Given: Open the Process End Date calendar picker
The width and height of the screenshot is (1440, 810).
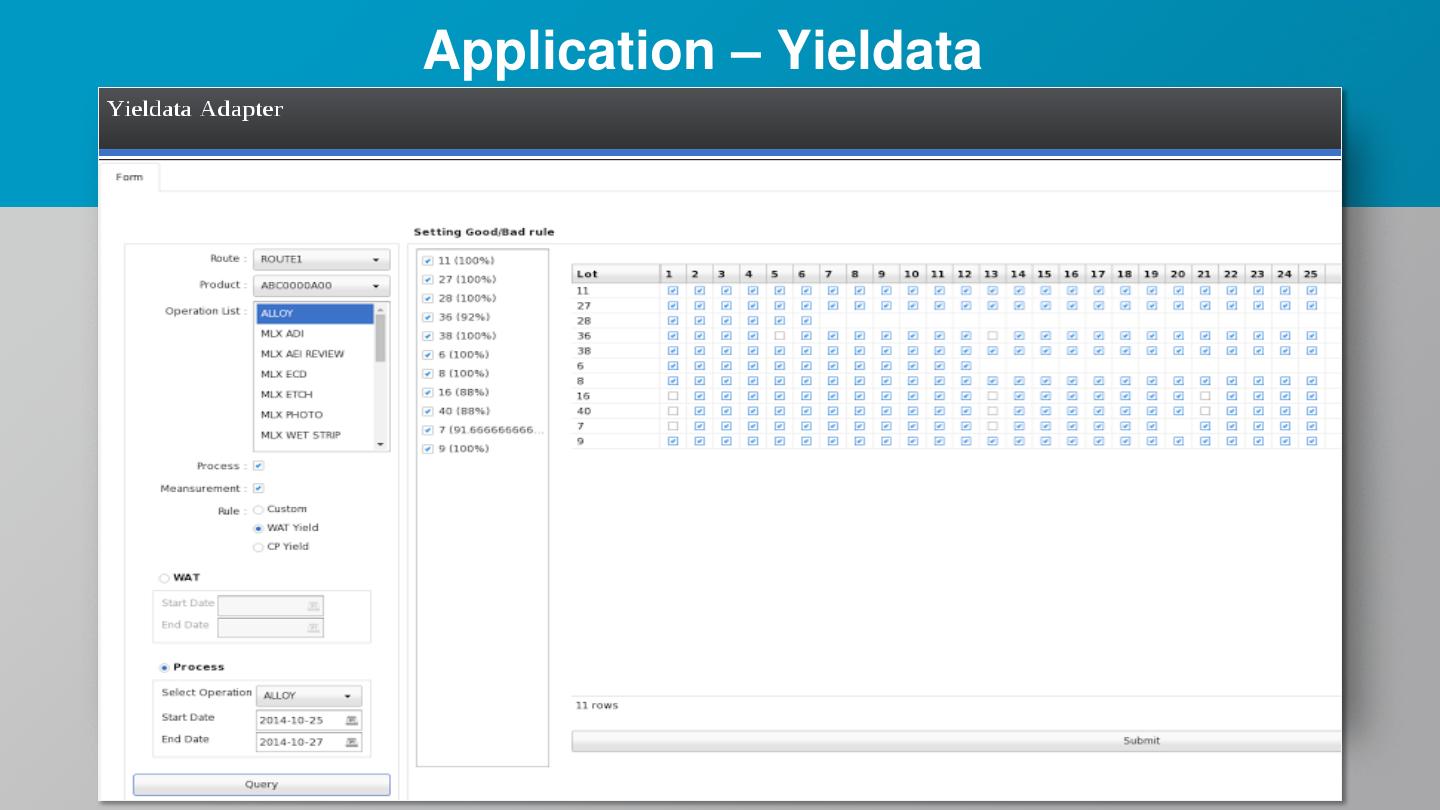Looking at the screenshot, I should (351, 742).
